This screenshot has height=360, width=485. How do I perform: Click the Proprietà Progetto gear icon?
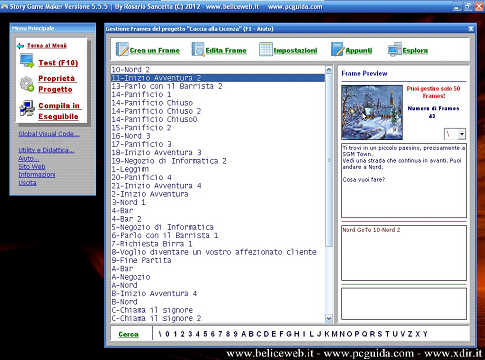(27, 84)
